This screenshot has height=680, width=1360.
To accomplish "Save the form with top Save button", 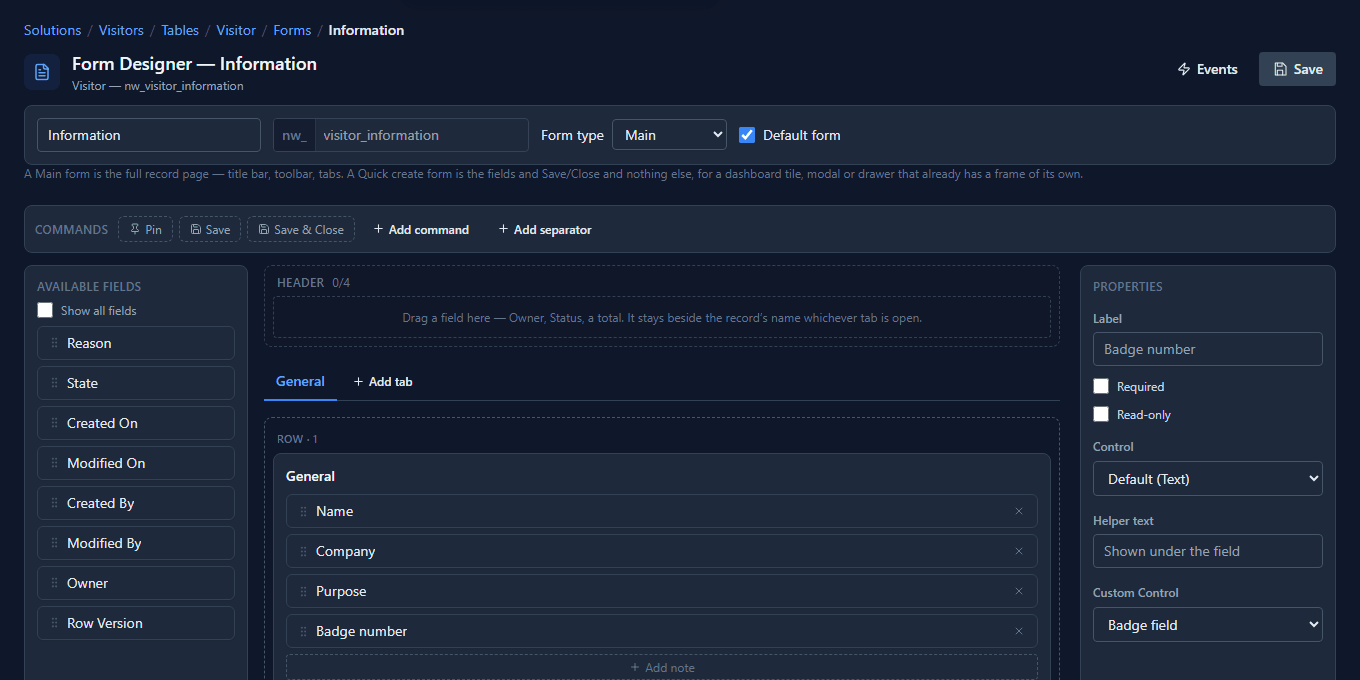I will pos(1297,69).
